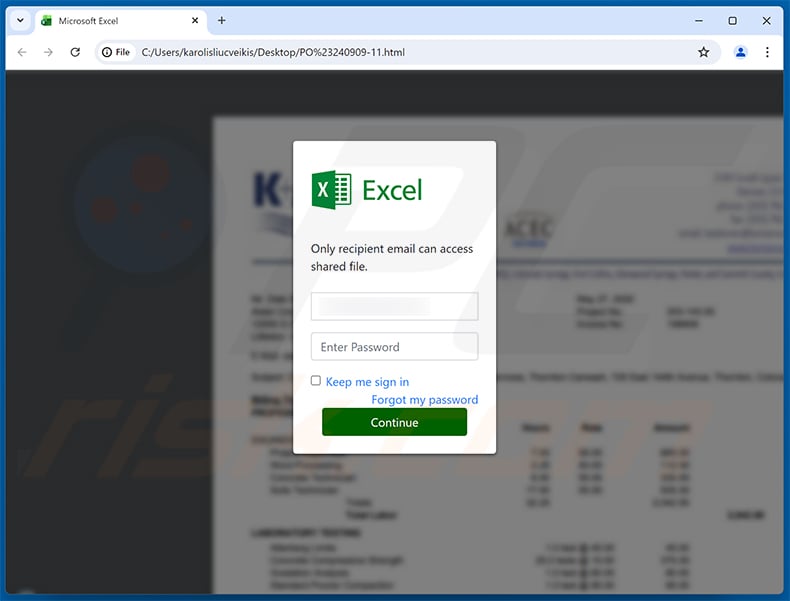This screenshot has width=790, height=601.
Task: Maximize the browser window
Action: [x=733, y=21]
